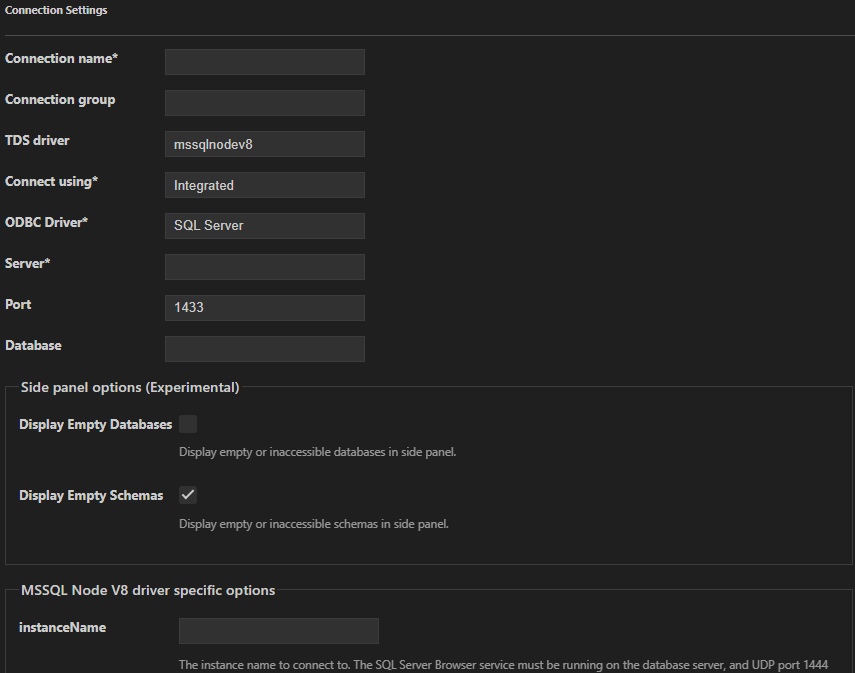
Task: Click the Connection name input field
Action: coord(264,62)
